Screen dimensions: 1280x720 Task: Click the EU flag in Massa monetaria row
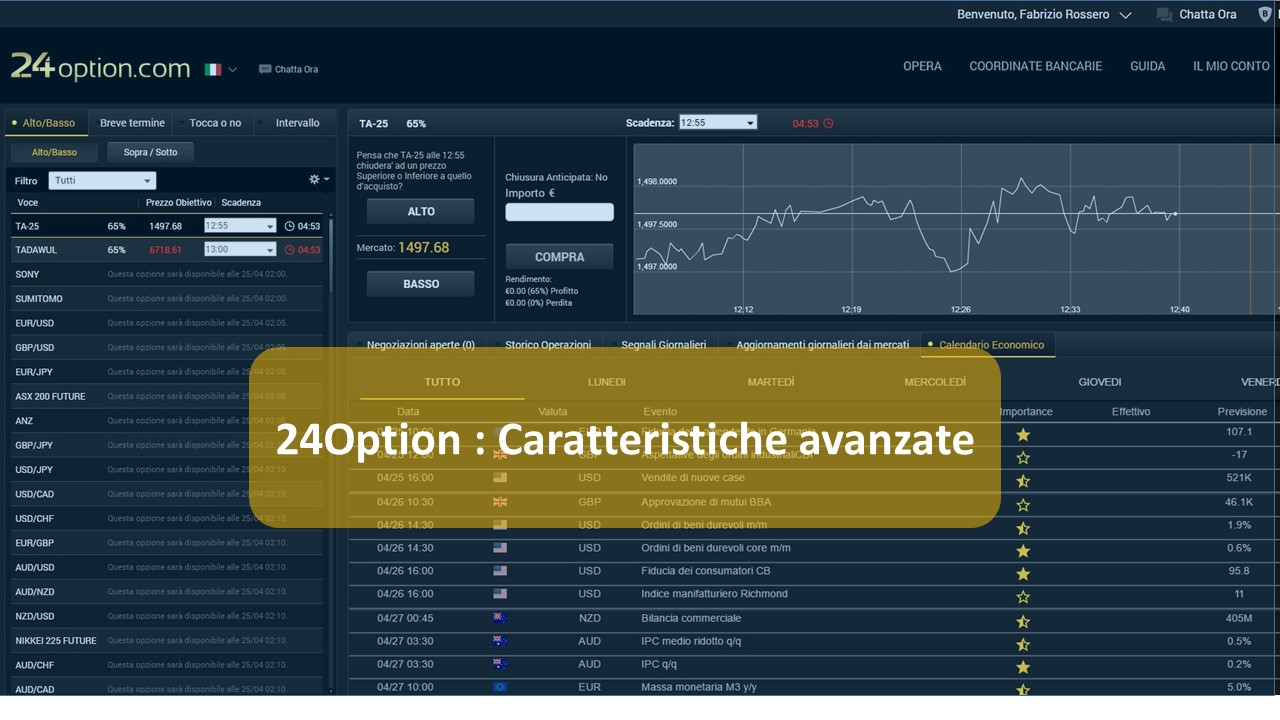pos(500,687)
